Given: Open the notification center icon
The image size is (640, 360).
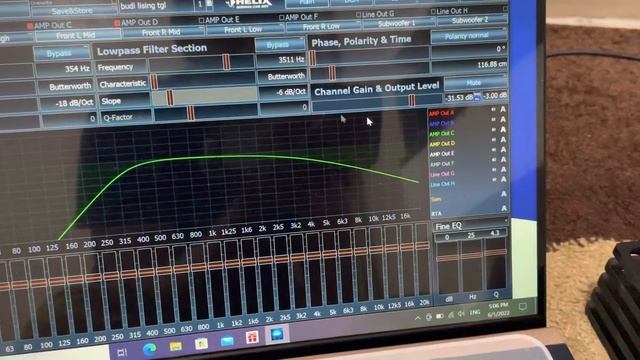Looking at the screenshot, I should (x=523, y=307).
